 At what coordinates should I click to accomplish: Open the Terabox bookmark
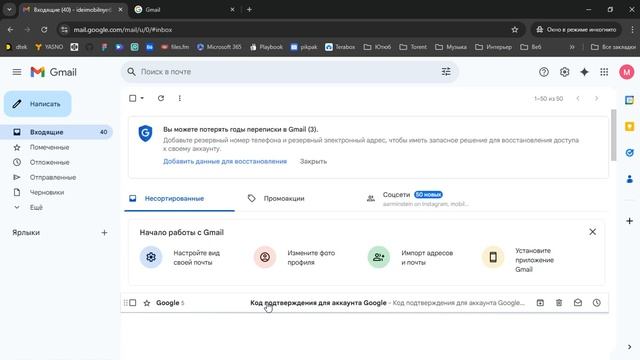340,47
